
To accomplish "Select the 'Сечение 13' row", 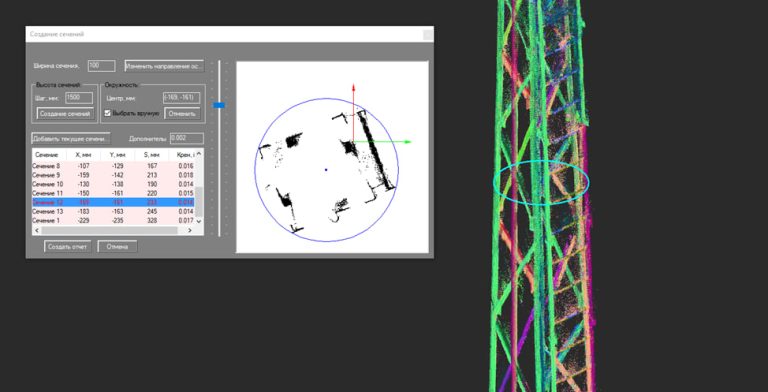I will pos(113,212).
